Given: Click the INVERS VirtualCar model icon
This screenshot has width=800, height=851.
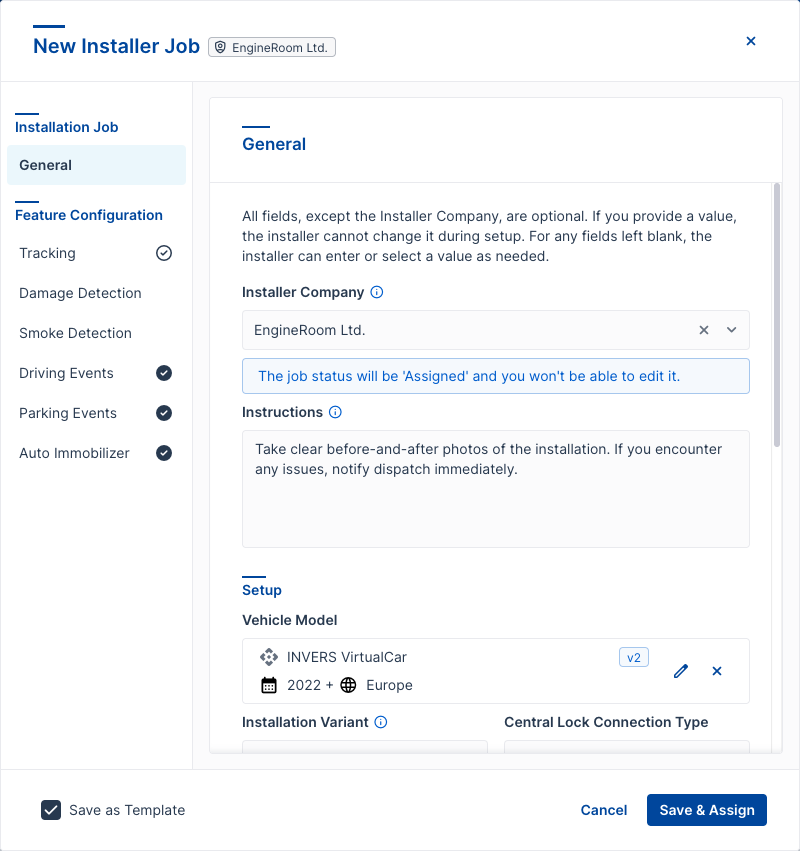Looking at the screenshot, I should (x=268, y=657).
